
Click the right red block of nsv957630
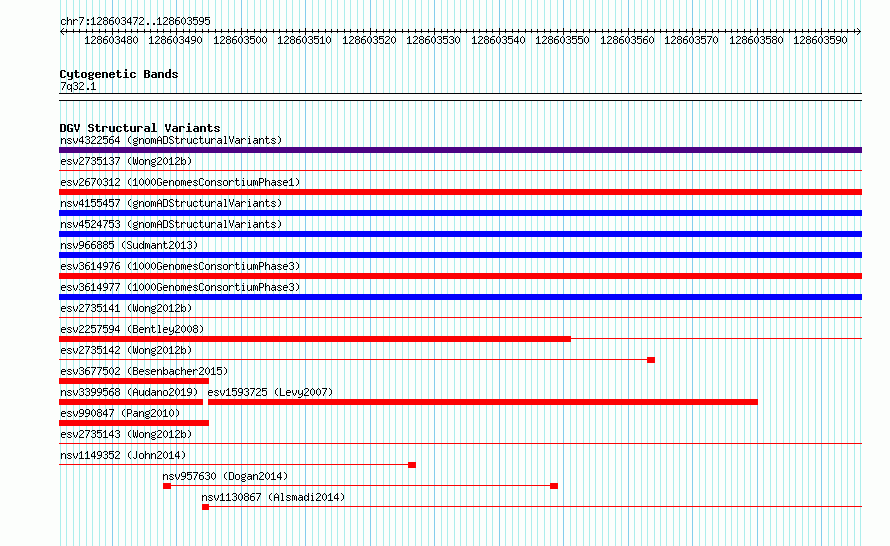click(x=554, y=486)
